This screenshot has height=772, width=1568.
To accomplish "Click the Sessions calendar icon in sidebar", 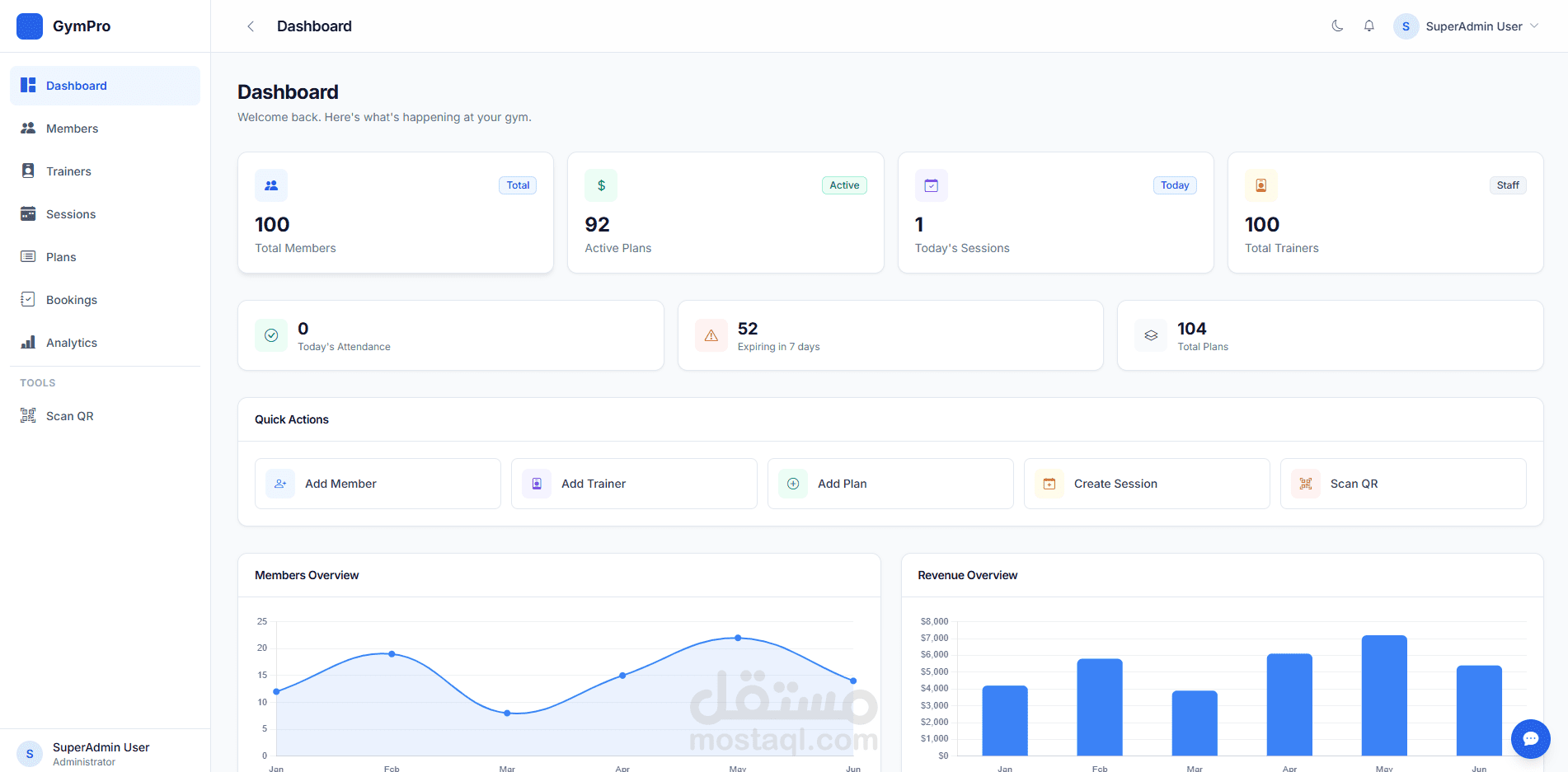I will 28,213.
